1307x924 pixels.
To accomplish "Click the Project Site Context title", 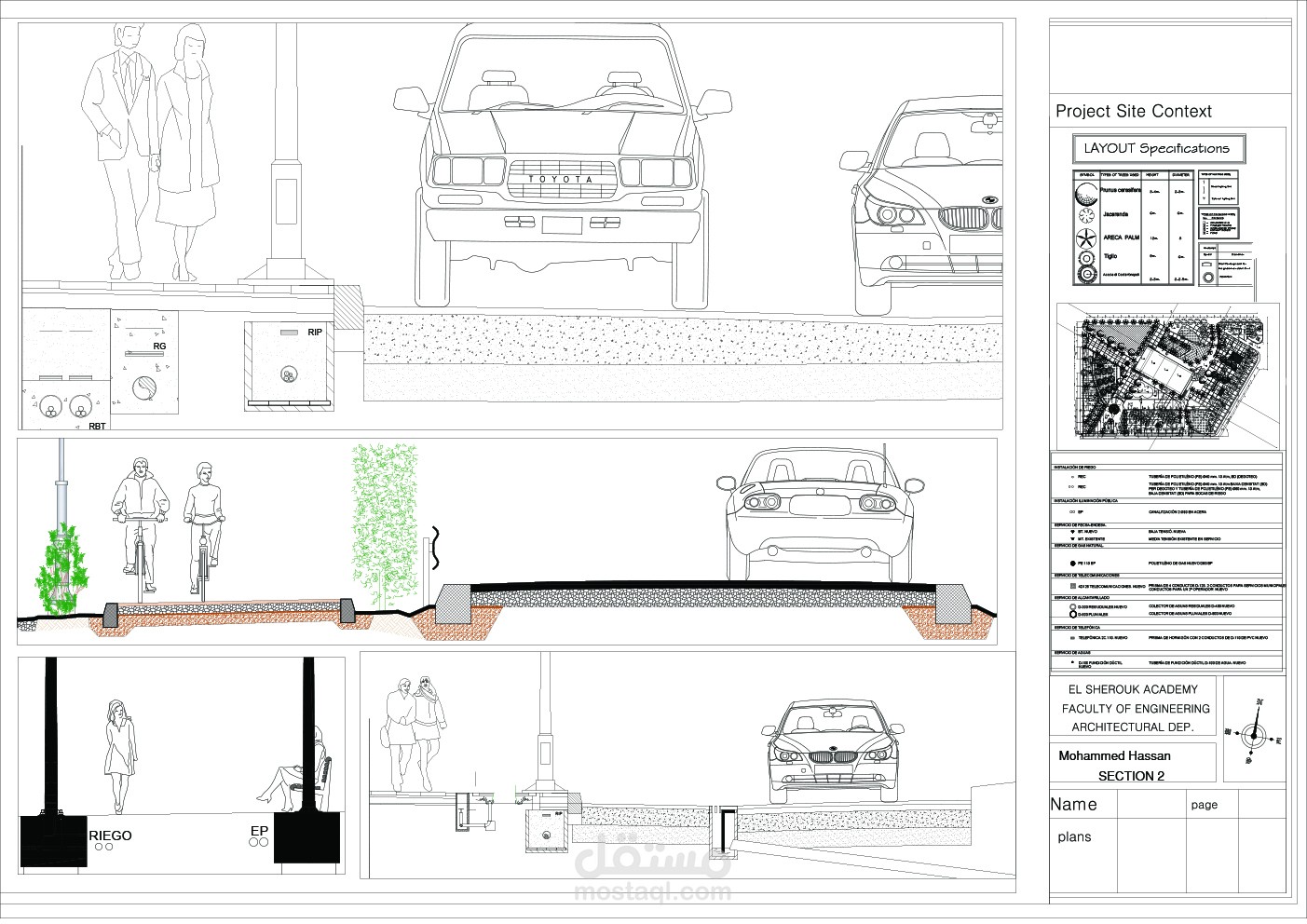I will [1134, 111].
